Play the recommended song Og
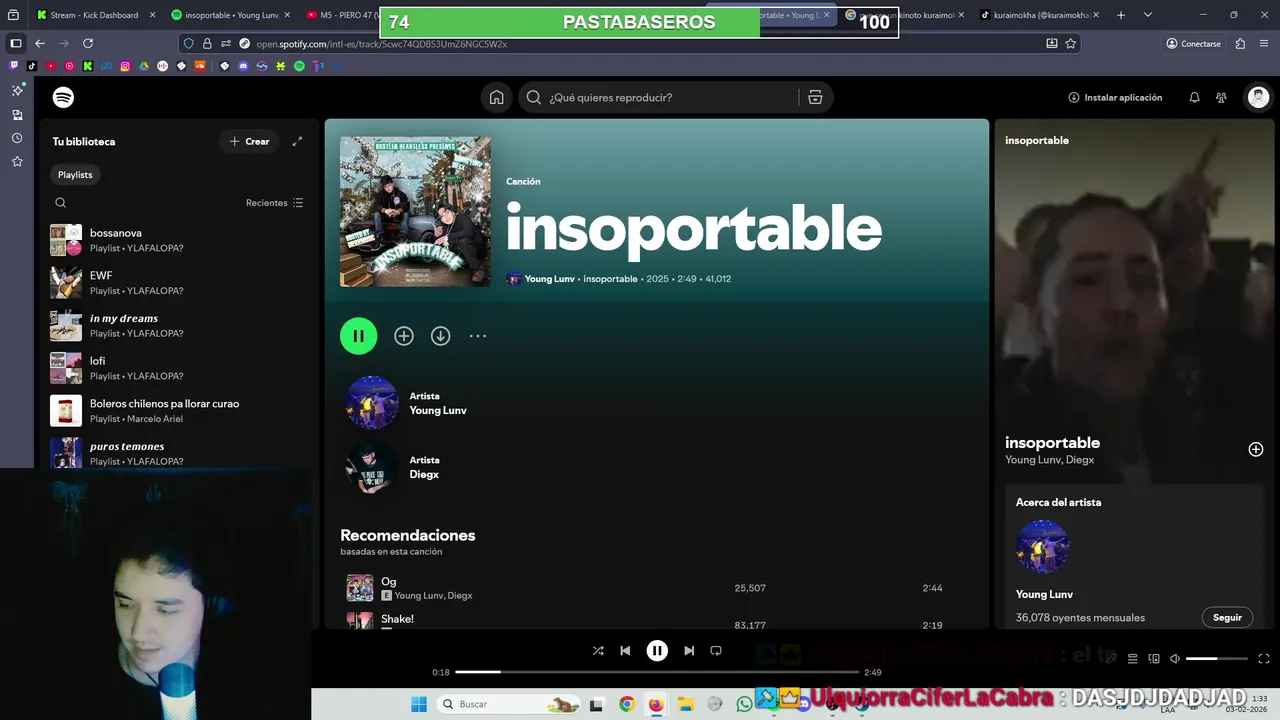This screenshot has height=720, width=1280. tap(360, 588)
